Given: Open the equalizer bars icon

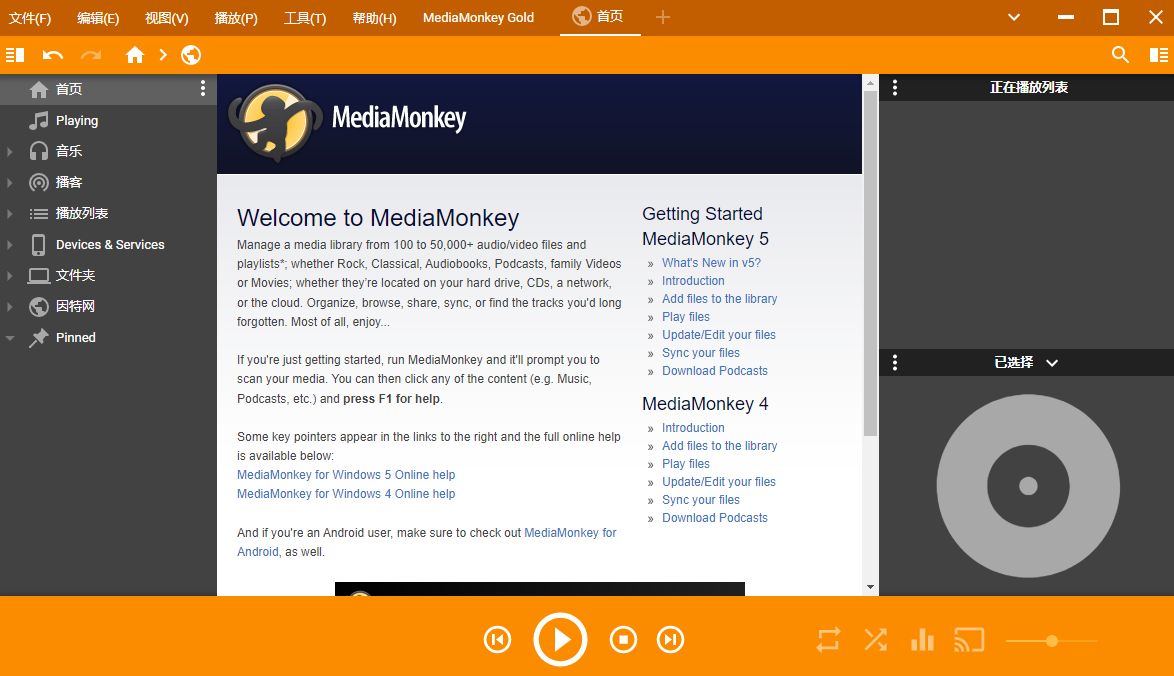Looking at the screenshot, I should [922, 640].
